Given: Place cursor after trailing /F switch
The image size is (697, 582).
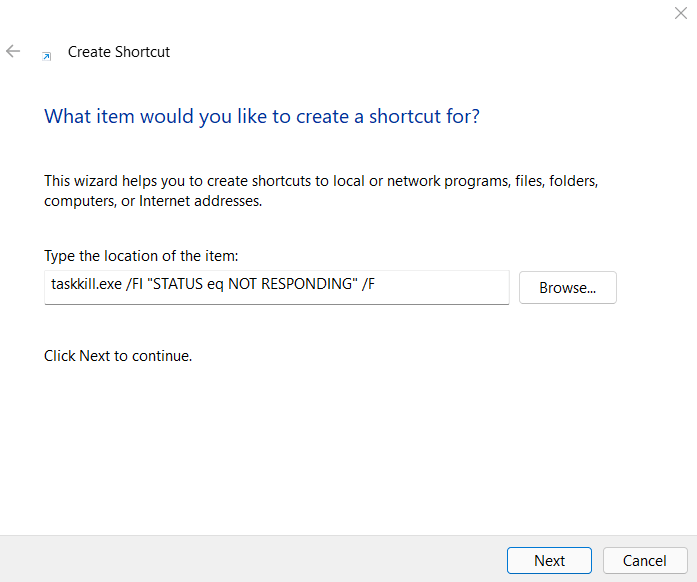Looking at the screenshot, I should point(376,287).
